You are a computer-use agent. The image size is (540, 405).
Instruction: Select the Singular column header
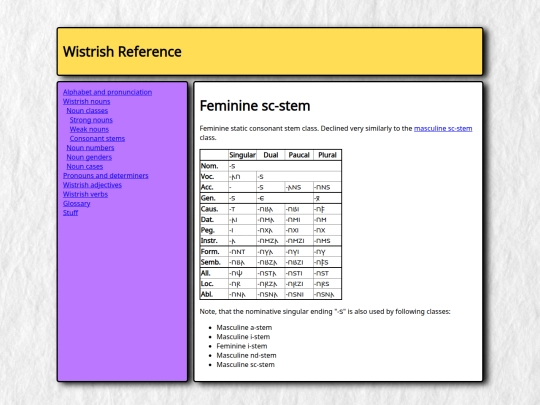coord(242,155)
